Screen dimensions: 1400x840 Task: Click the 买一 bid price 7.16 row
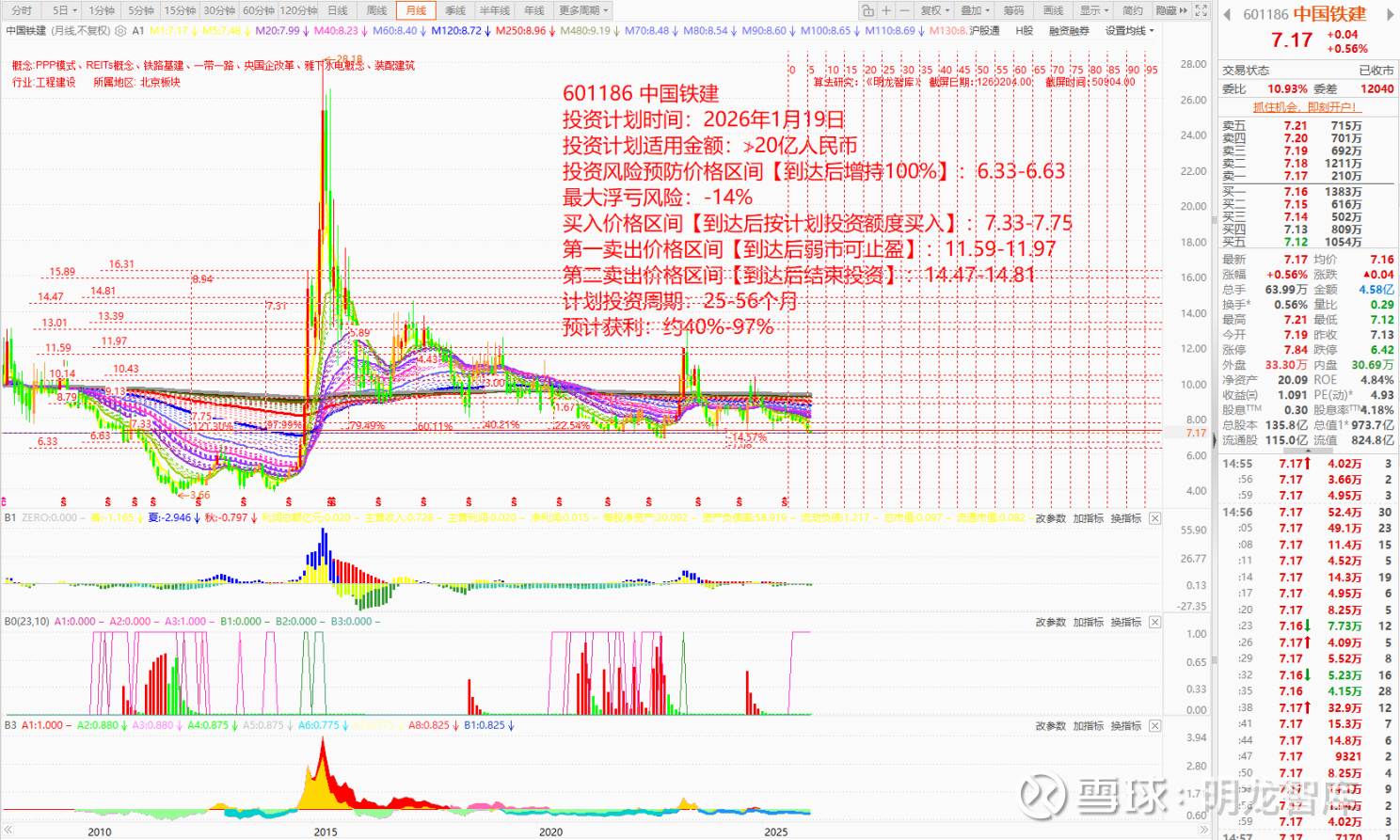[x=1308, y=192]
